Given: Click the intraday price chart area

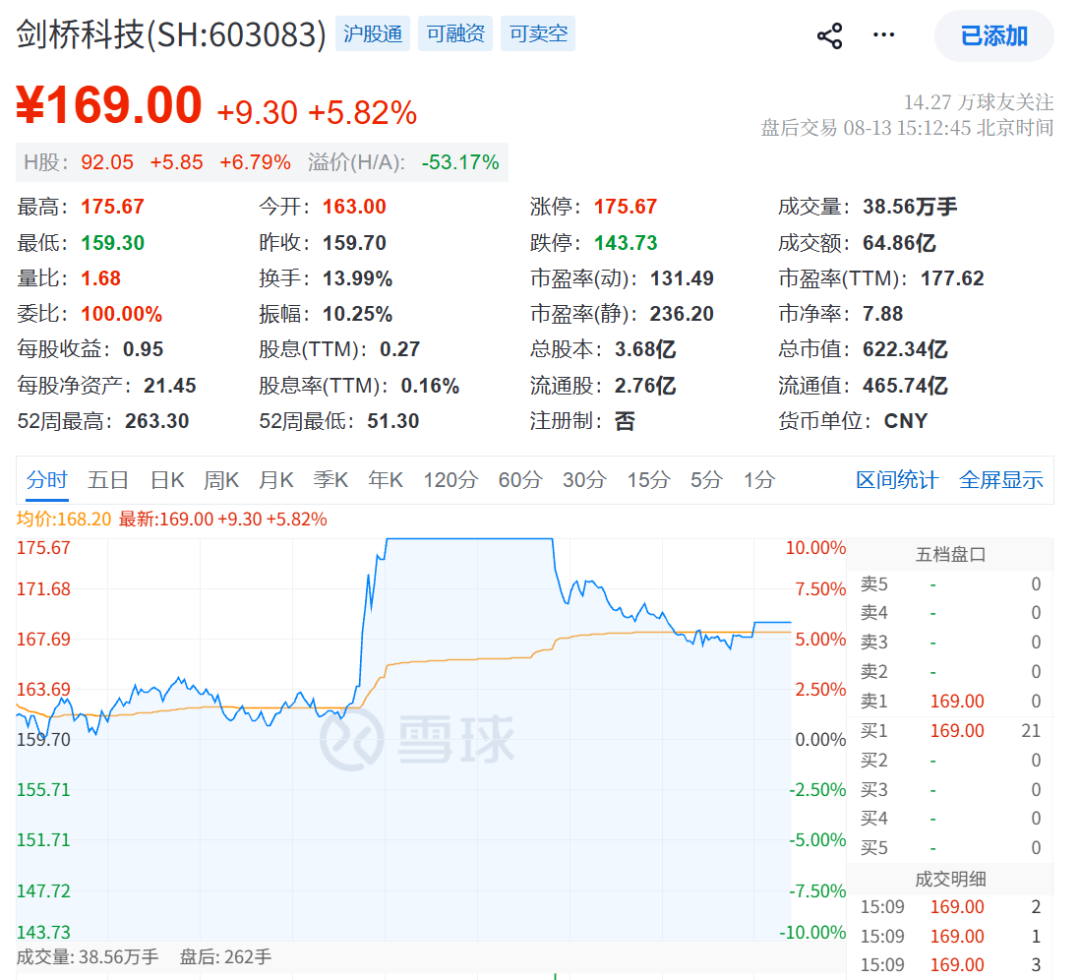Looking at the screenshot, I should point(404,740).
